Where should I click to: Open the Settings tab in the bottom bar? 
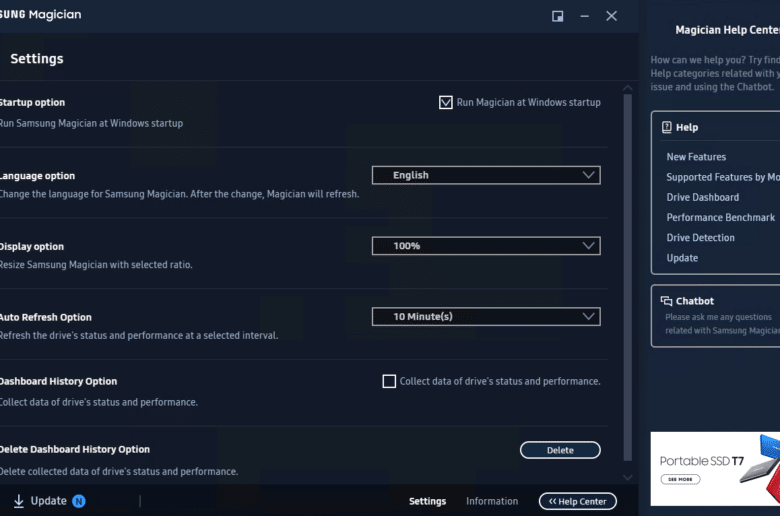pyautogui.click(x=427, y=501)
